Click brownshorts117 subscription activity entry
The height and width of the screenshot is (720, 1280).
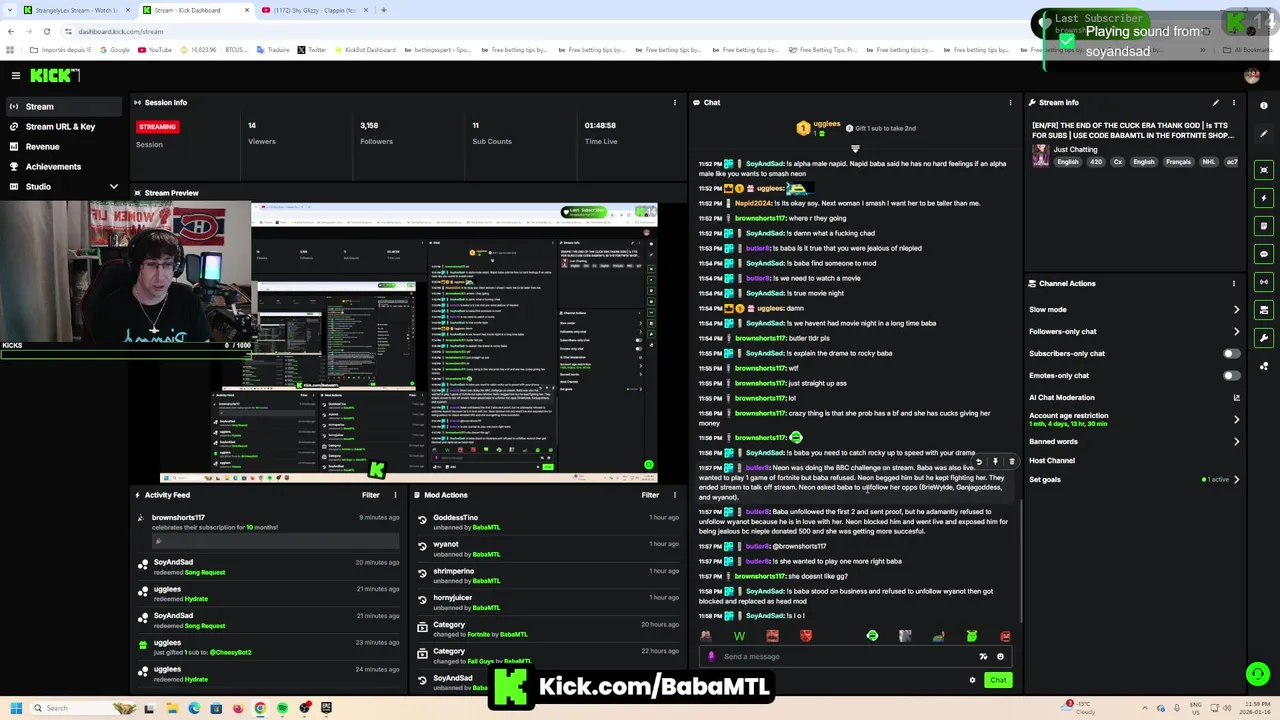tap(268, 530)
